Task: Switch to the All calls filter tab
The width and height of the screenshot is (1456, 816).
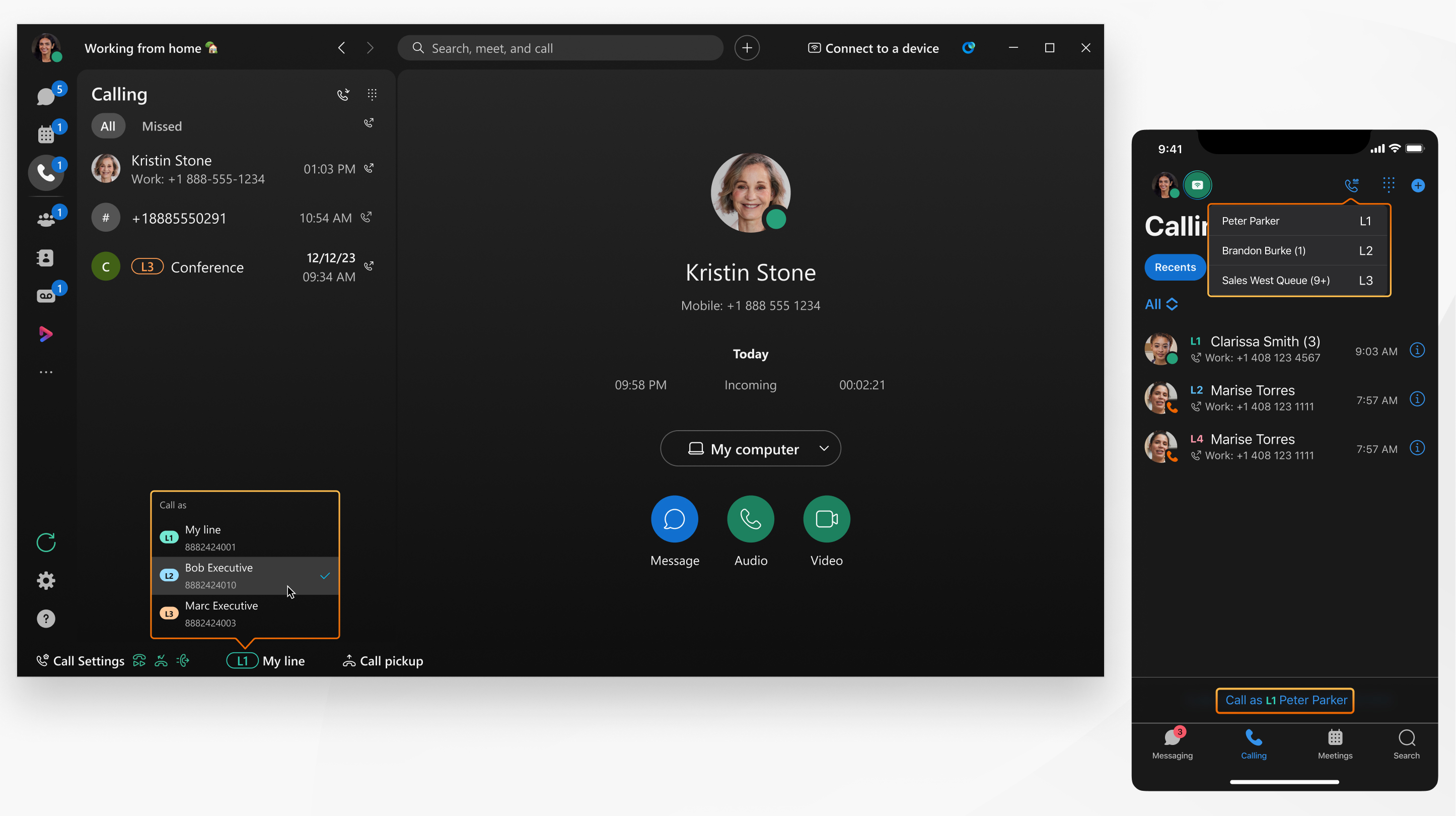Action: click(108, 126)
